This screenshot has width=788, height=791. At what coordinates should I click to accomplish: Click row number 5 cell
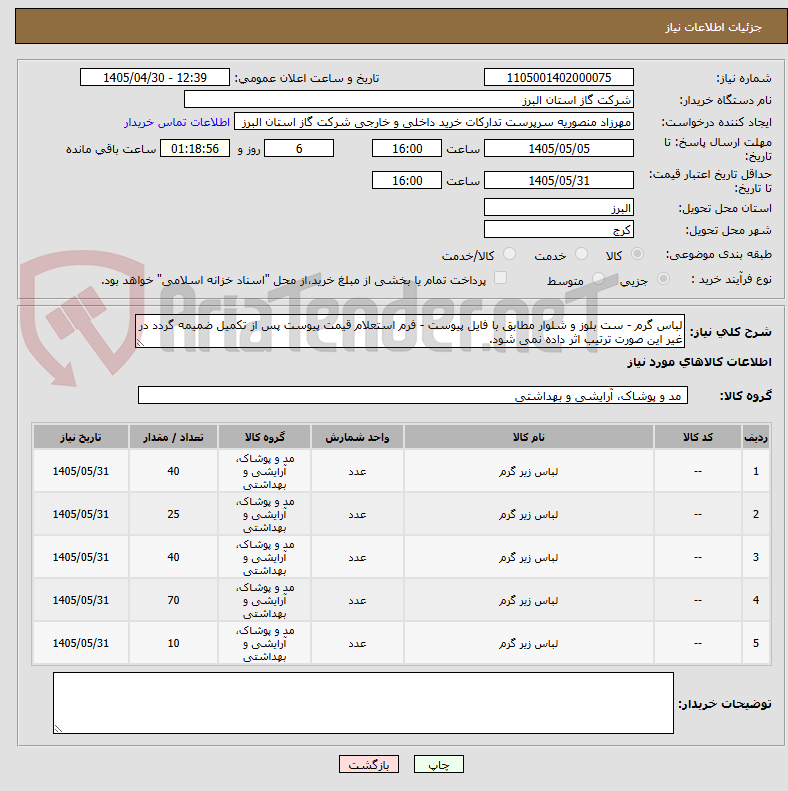click(x=756, y=643)
